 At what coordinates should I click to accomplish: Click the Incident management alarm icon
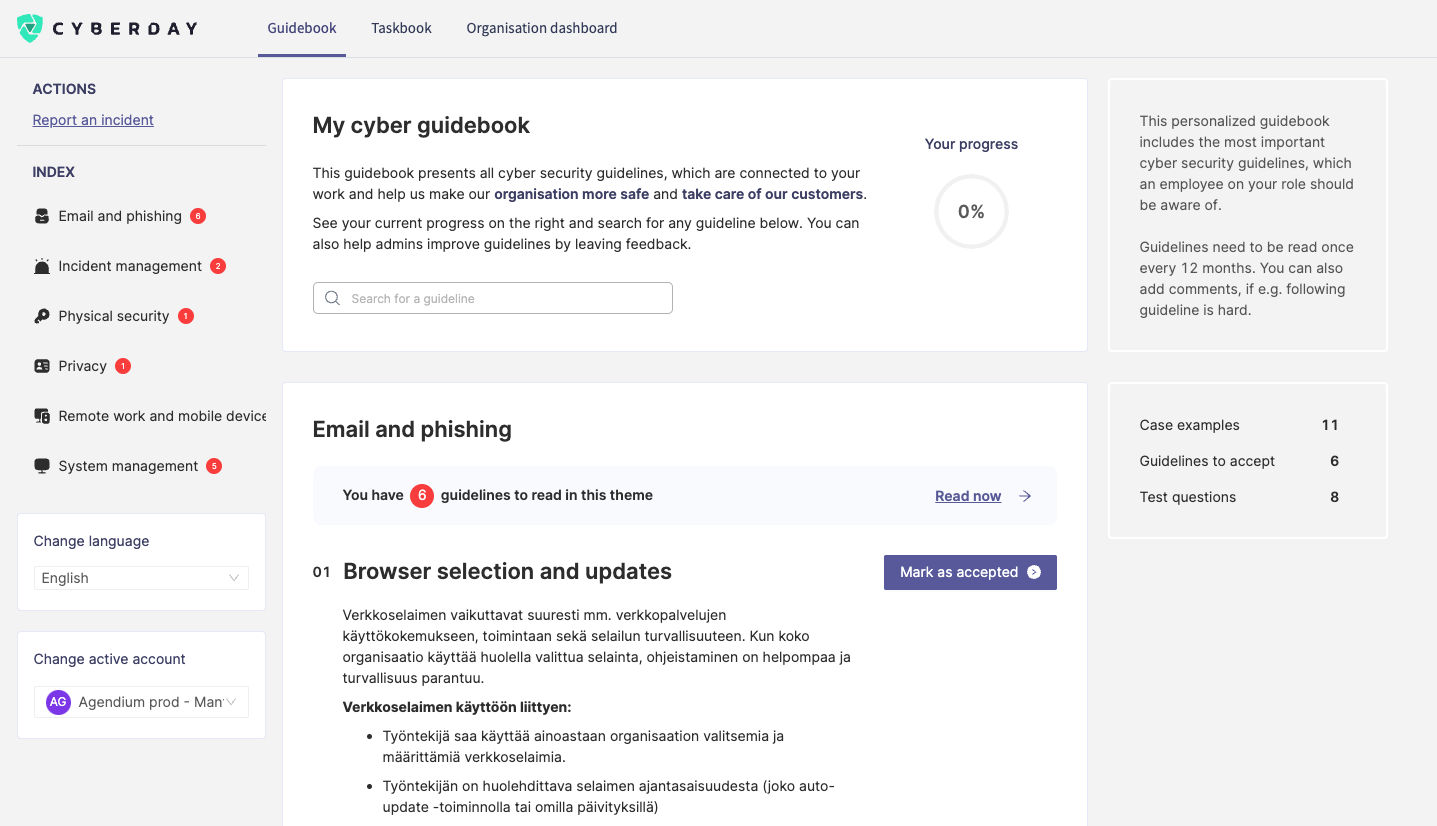(x=42, y=266)
